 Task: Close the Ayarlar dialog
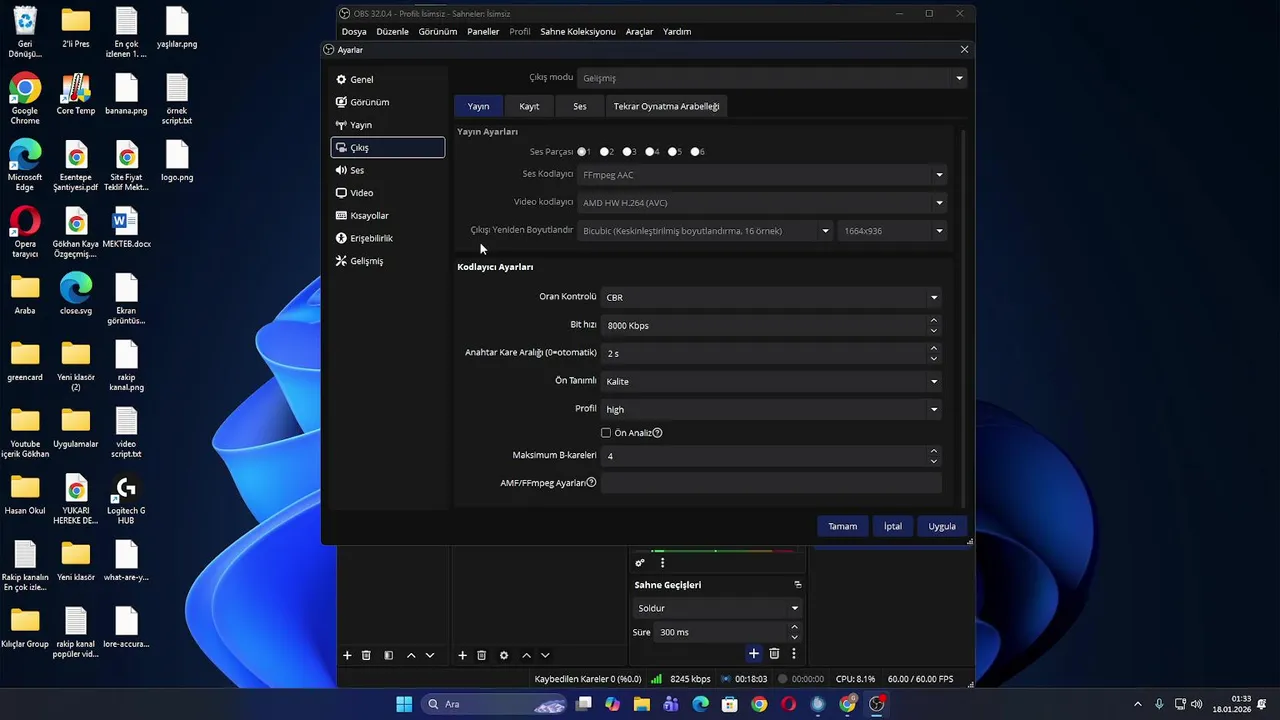(x=964, y=49)
